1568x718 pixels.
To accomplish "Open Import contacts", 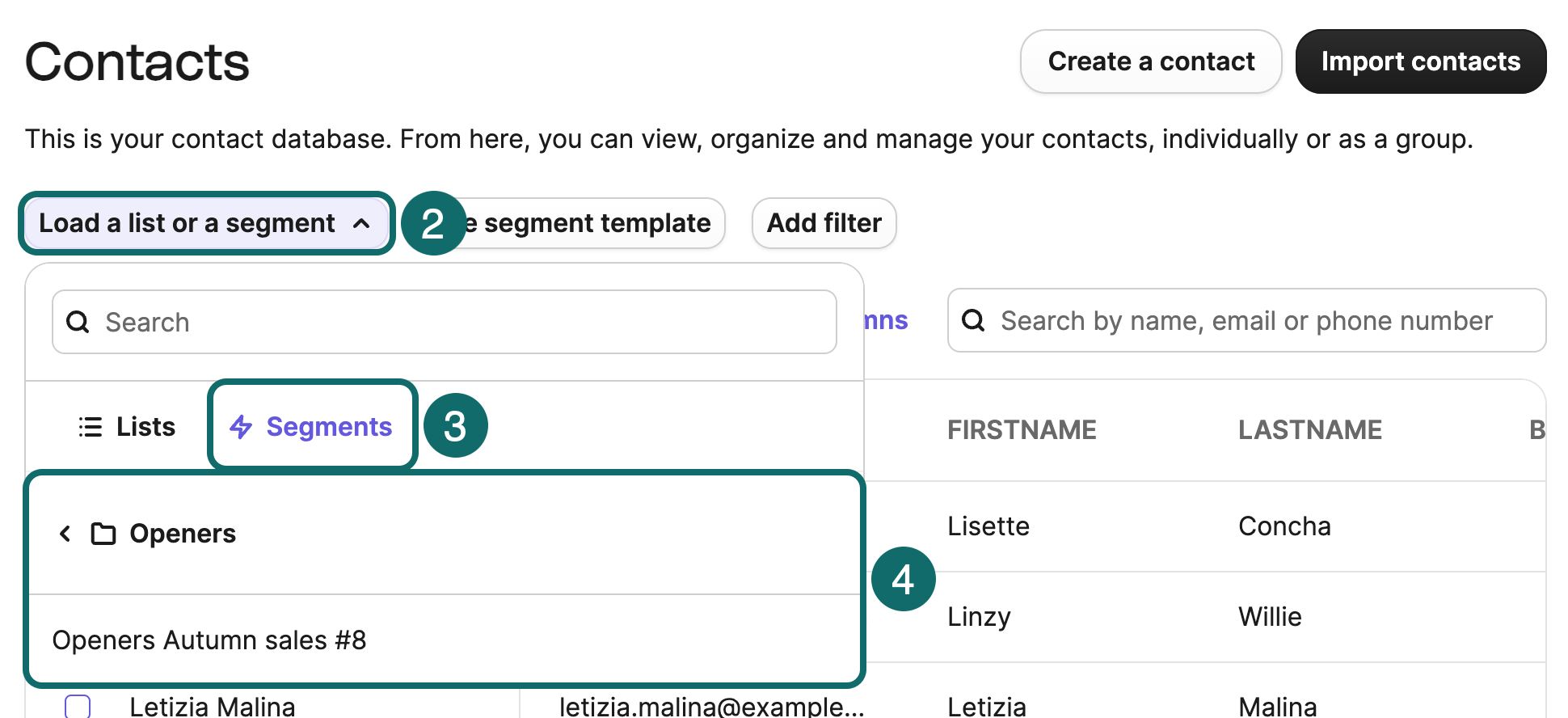I will 1421,61.
